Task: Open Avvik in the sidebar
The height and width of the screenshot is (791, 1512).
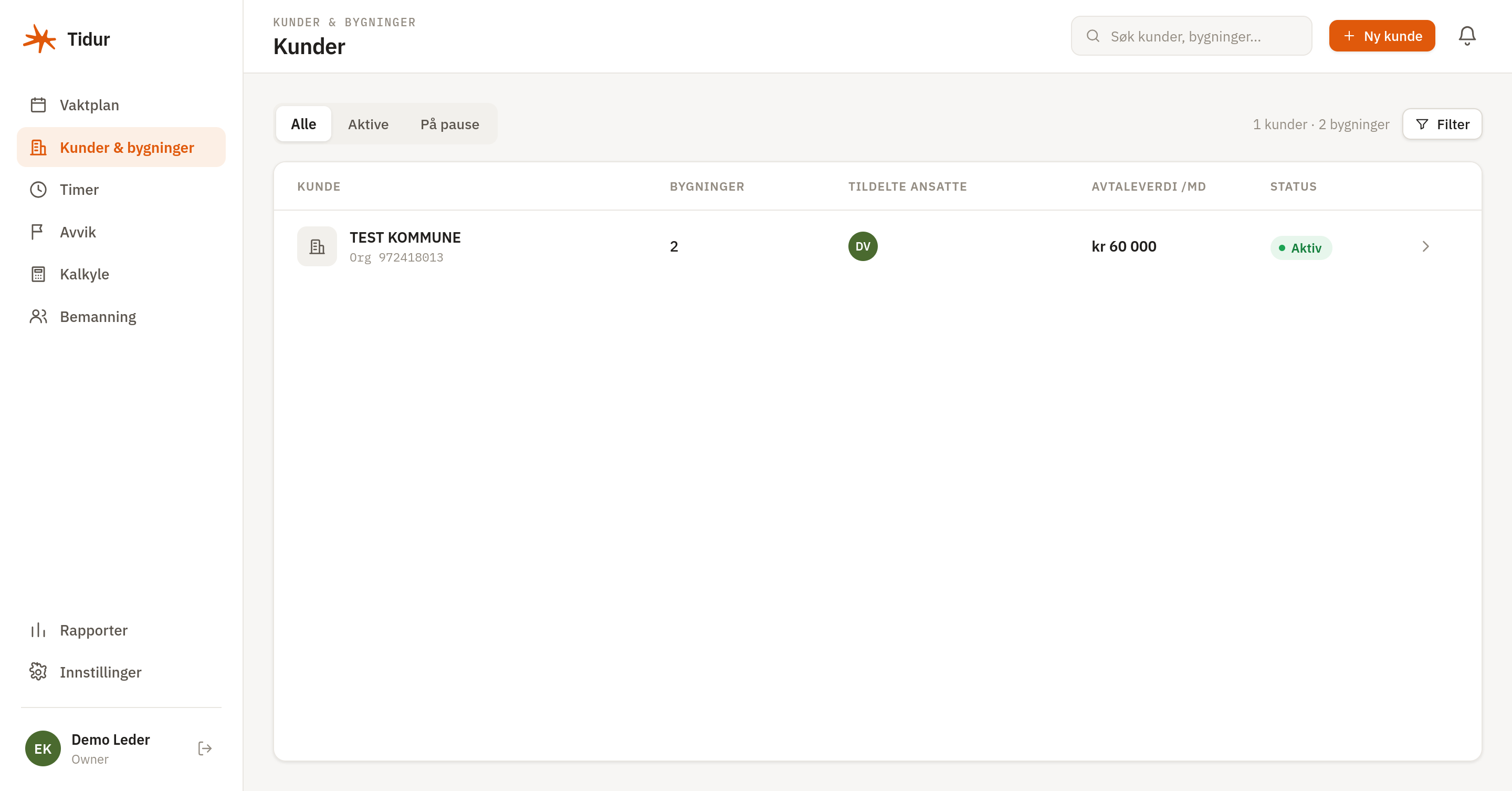Action: tap(121, 232)
